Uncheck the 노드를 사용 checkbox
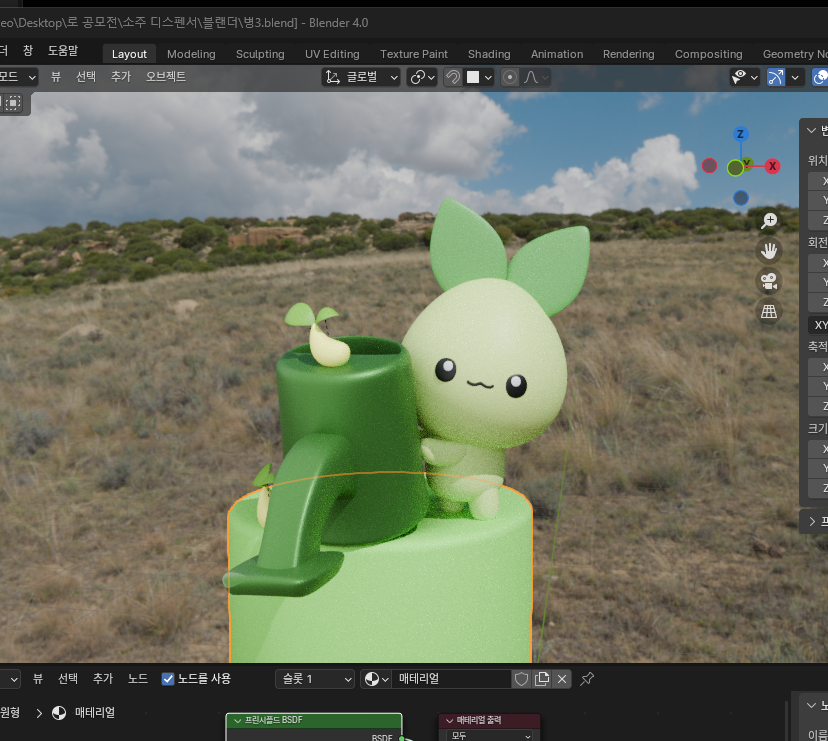 [x=168, y=679]
